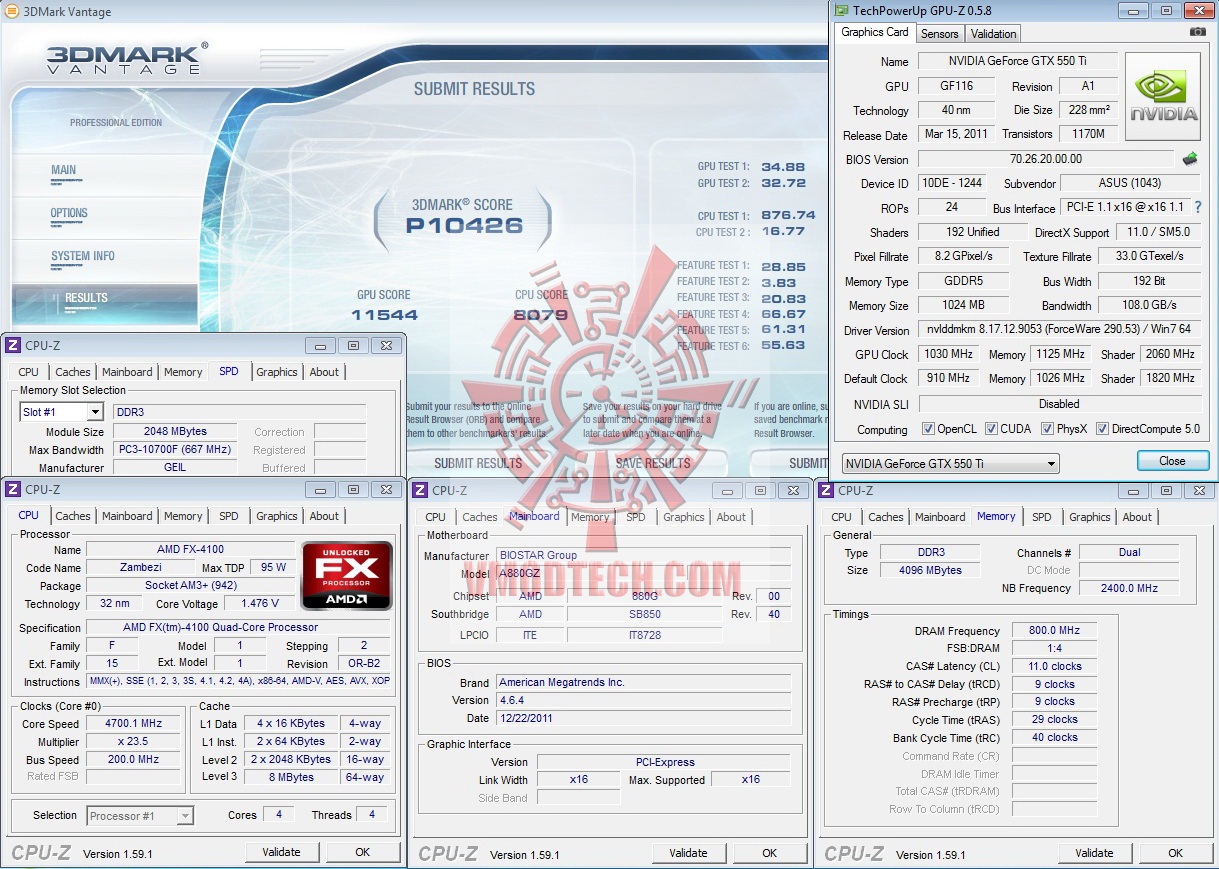
Task: Click the Memory Type GDDR5 field
Action: click(x=963, y=282)
